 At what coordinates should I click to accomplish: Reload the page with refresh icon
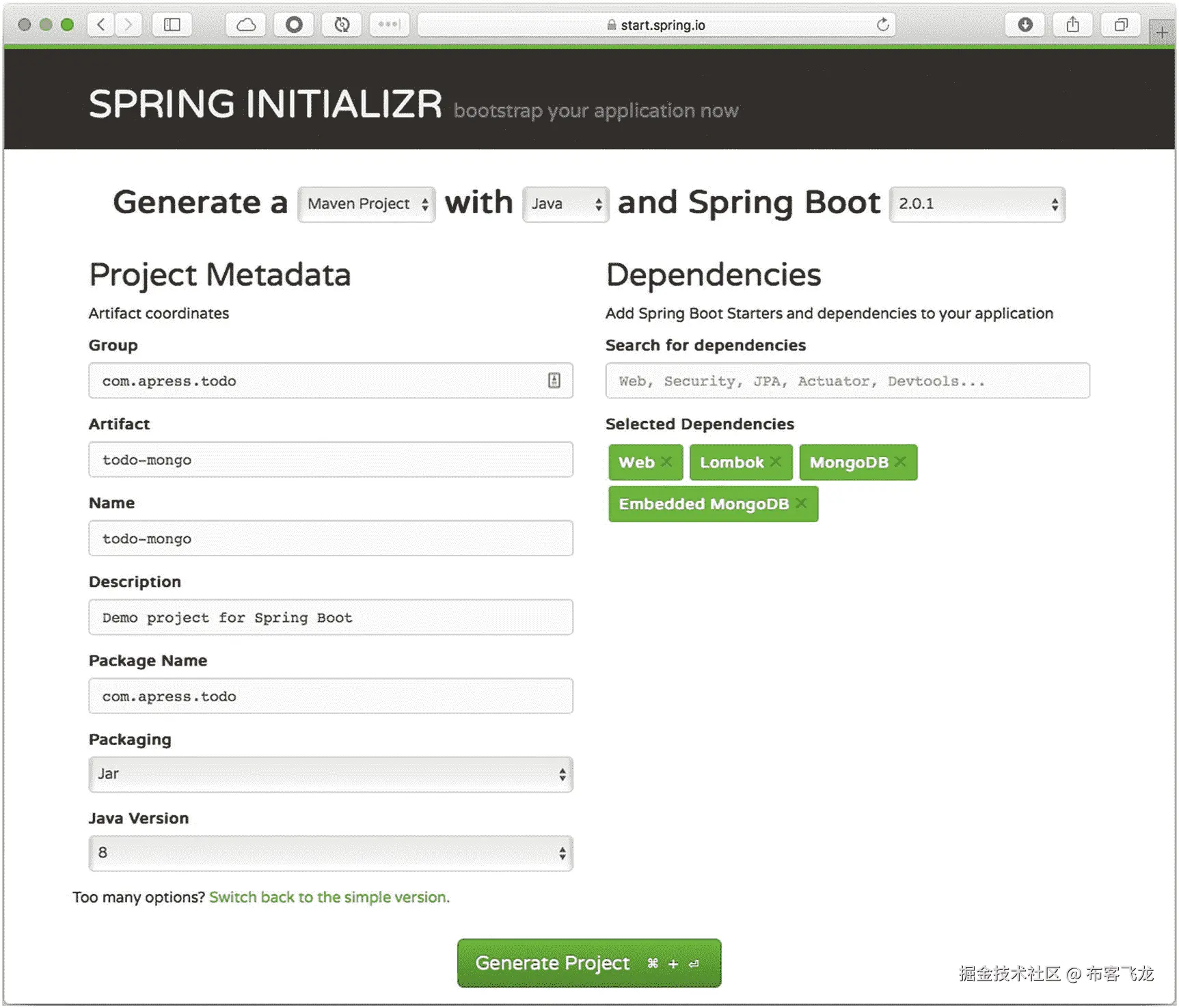[882, 25]
